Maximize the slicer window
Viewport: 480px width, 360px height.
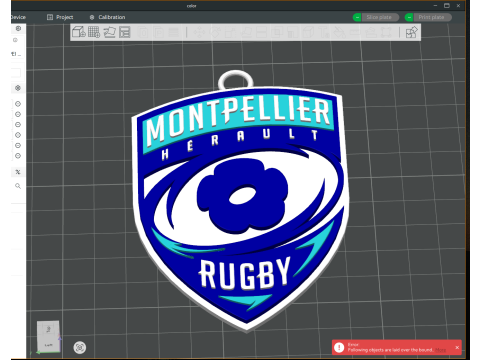[447, 5]
